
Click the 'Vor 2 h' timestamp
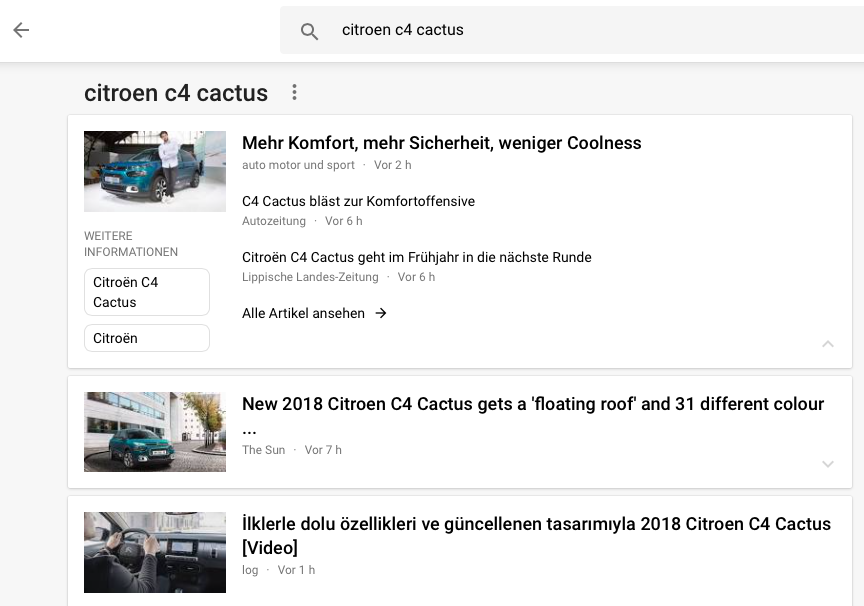[392, 165]
